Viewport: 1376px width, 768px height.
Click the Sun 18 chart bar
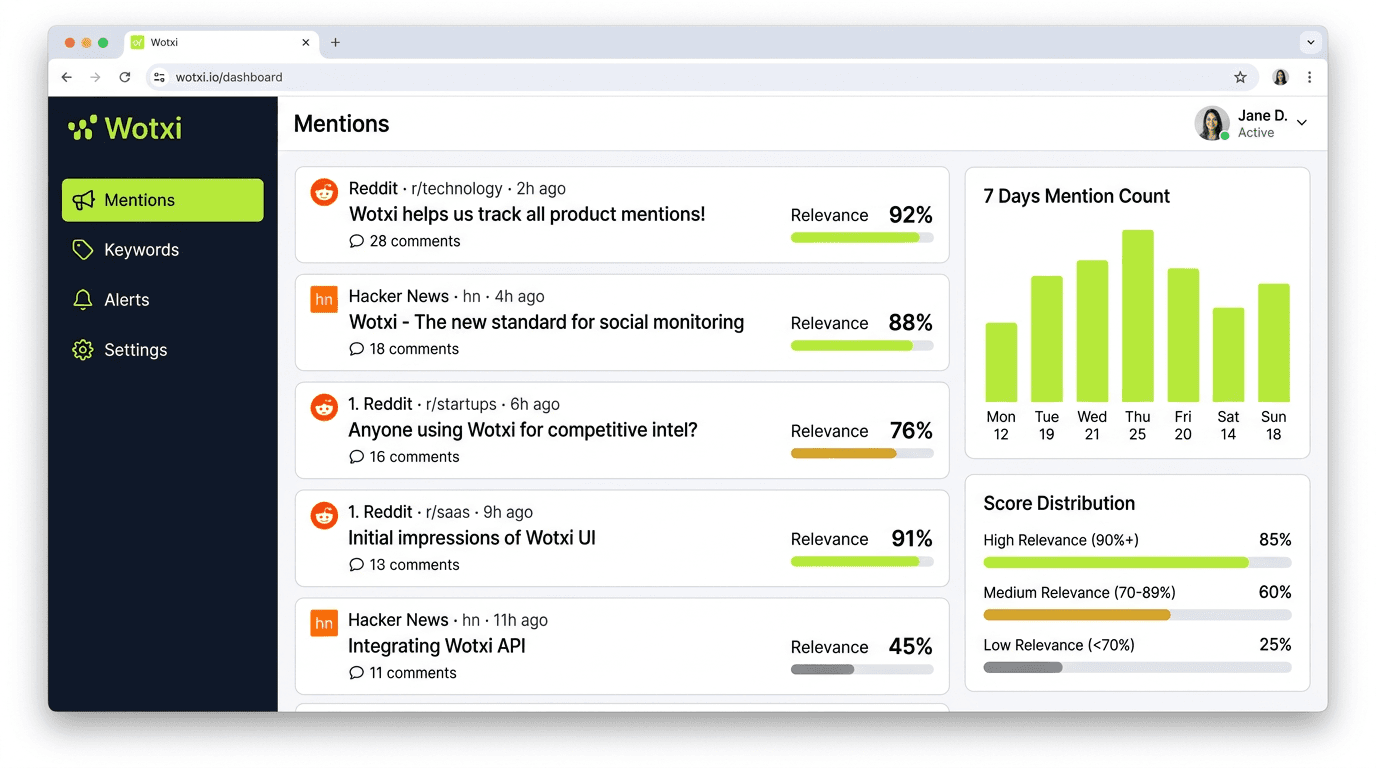click(1274, 343)
